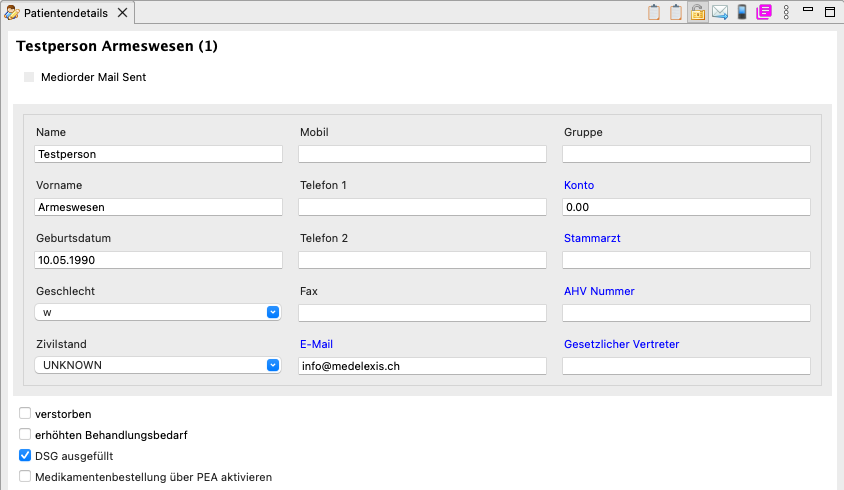Uncheck the DSG ausgefüllt checkbox

coord(25,456)
